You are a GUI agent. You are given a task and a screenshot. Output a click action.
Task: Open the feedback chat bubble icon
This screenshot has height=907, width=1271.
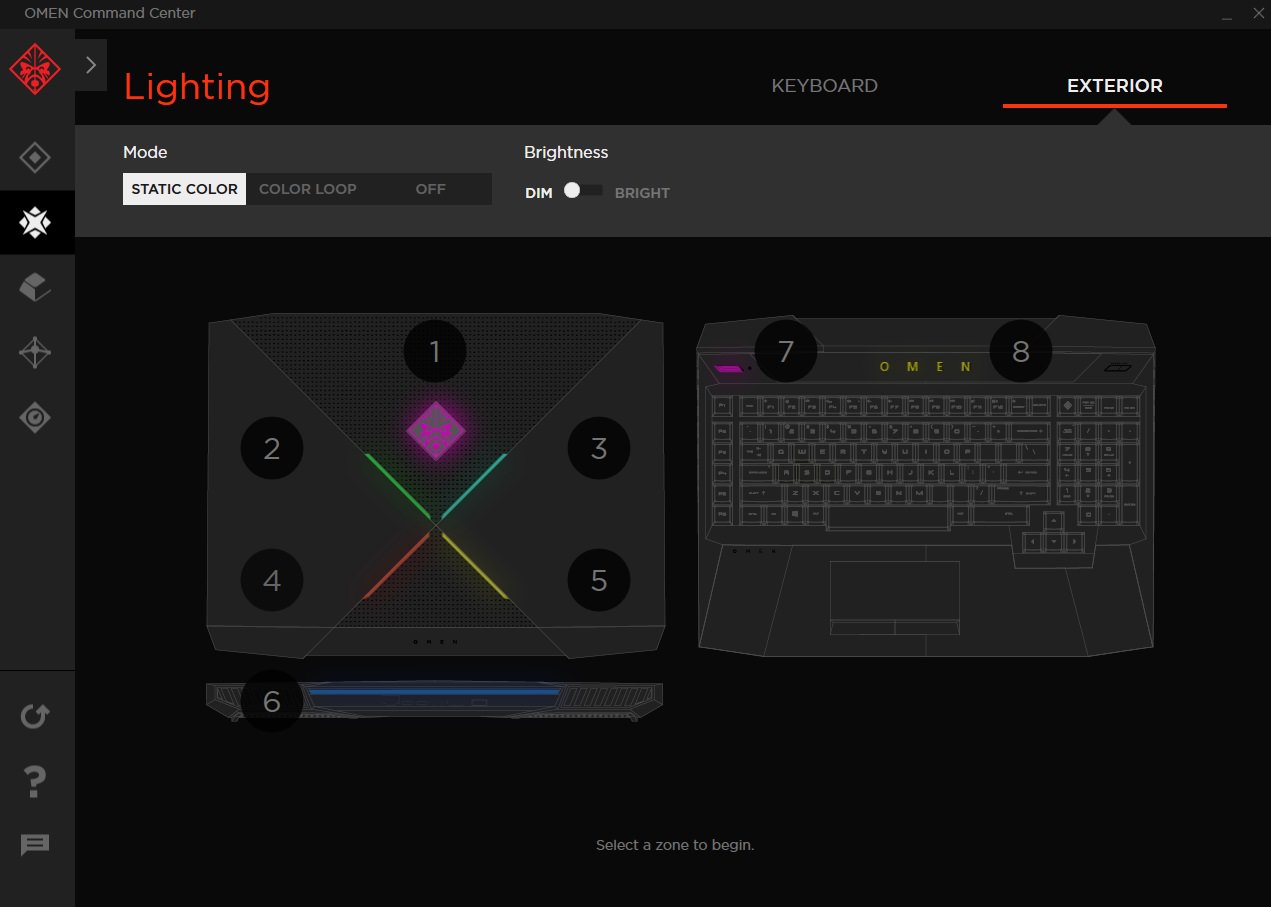tap(35, 845)
